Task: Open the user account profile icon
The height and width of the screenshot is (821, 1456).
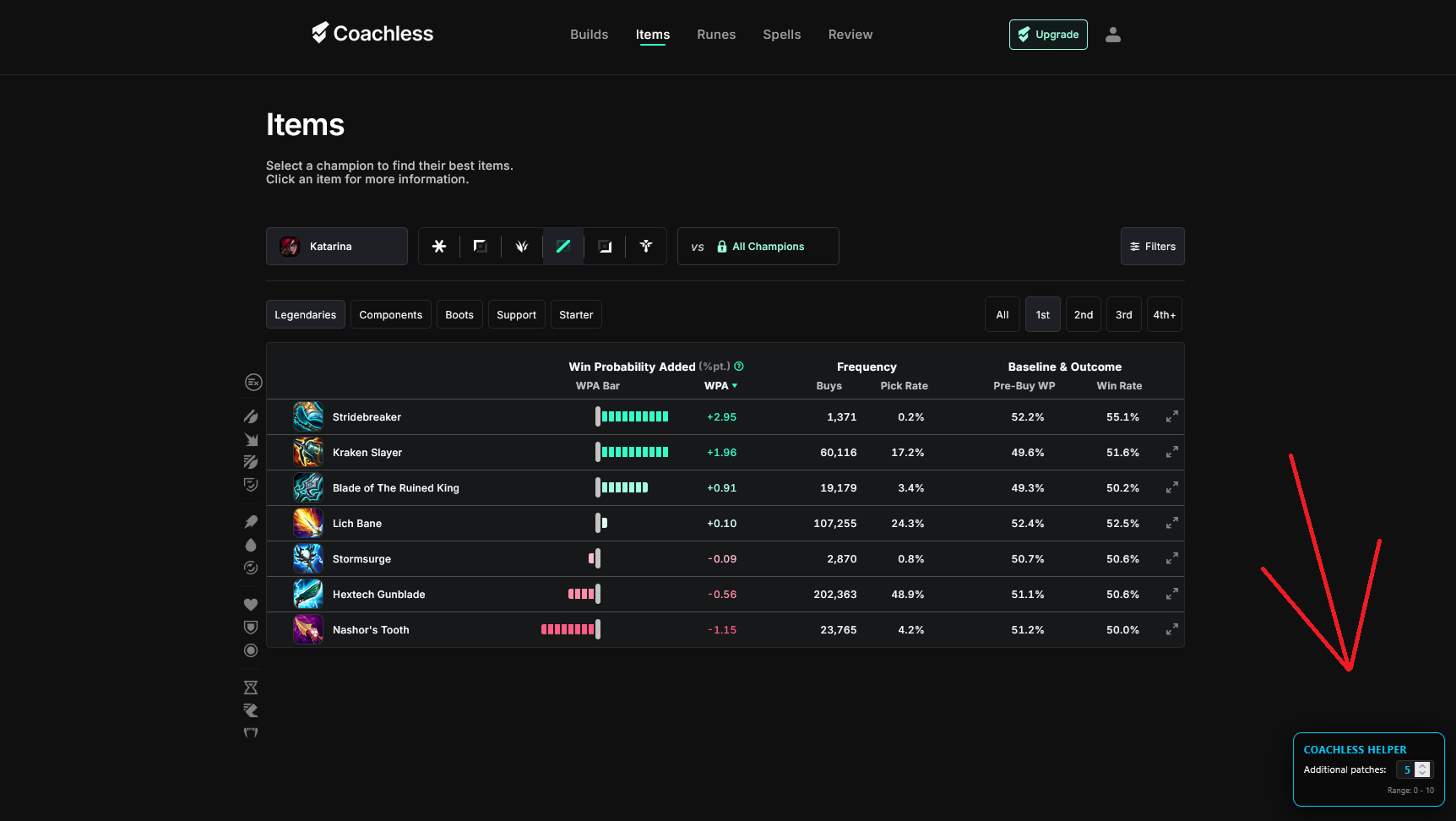Action: click(x=1113, y=35)
